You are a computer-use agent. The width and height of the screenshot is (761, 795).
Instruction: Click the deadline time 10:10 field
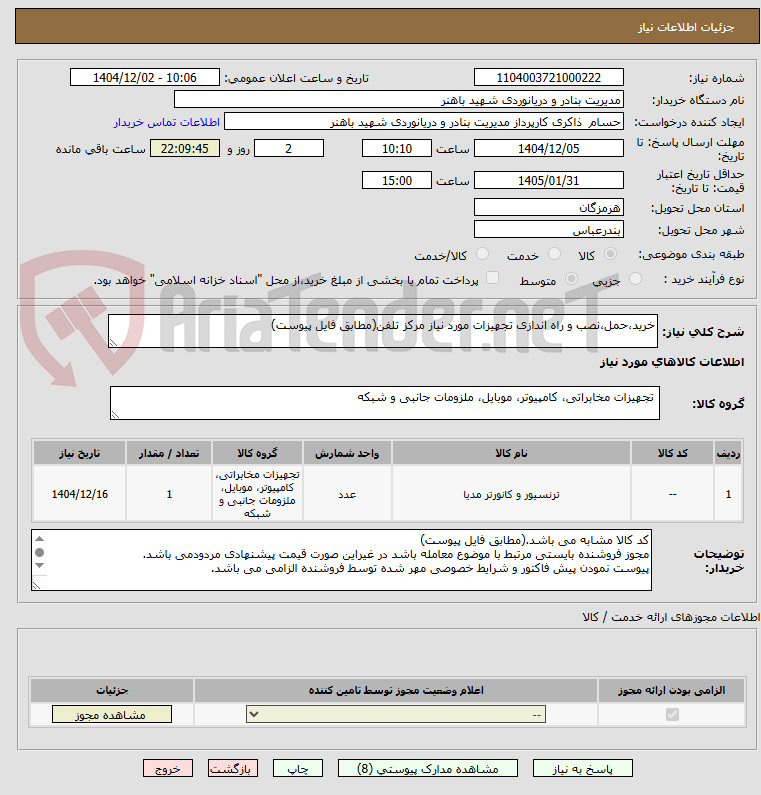tap(397, 149)
